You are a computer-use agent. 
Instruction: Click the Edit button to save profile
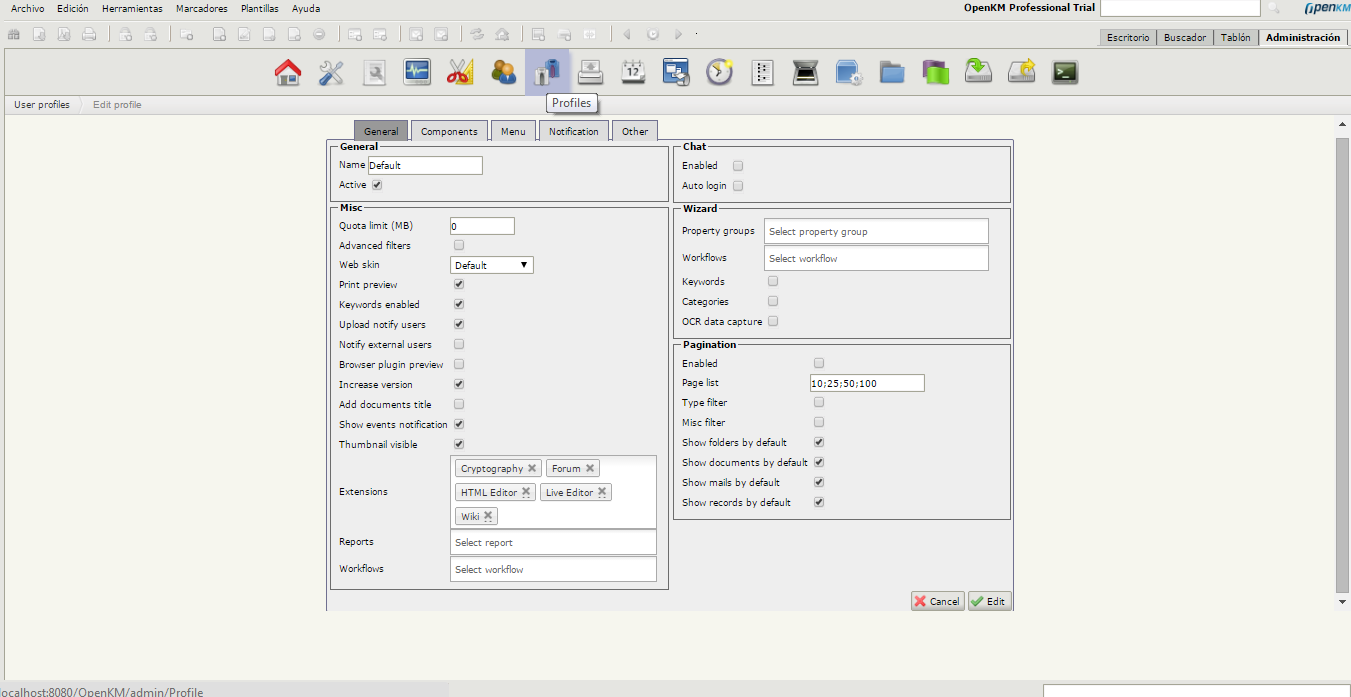(x=989, y=601)
